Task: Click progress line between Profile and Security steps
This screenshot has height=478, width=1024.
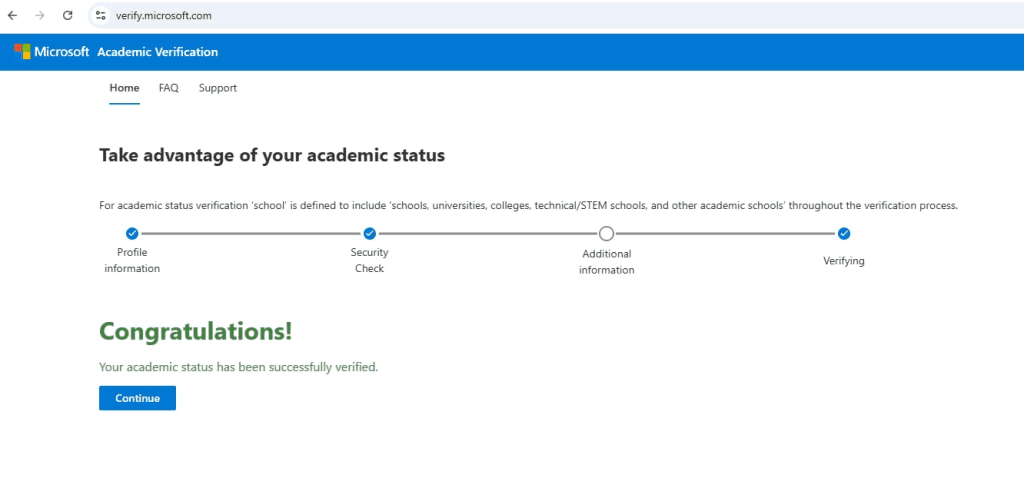Action: pyautogui.click(x=250, y=233)
